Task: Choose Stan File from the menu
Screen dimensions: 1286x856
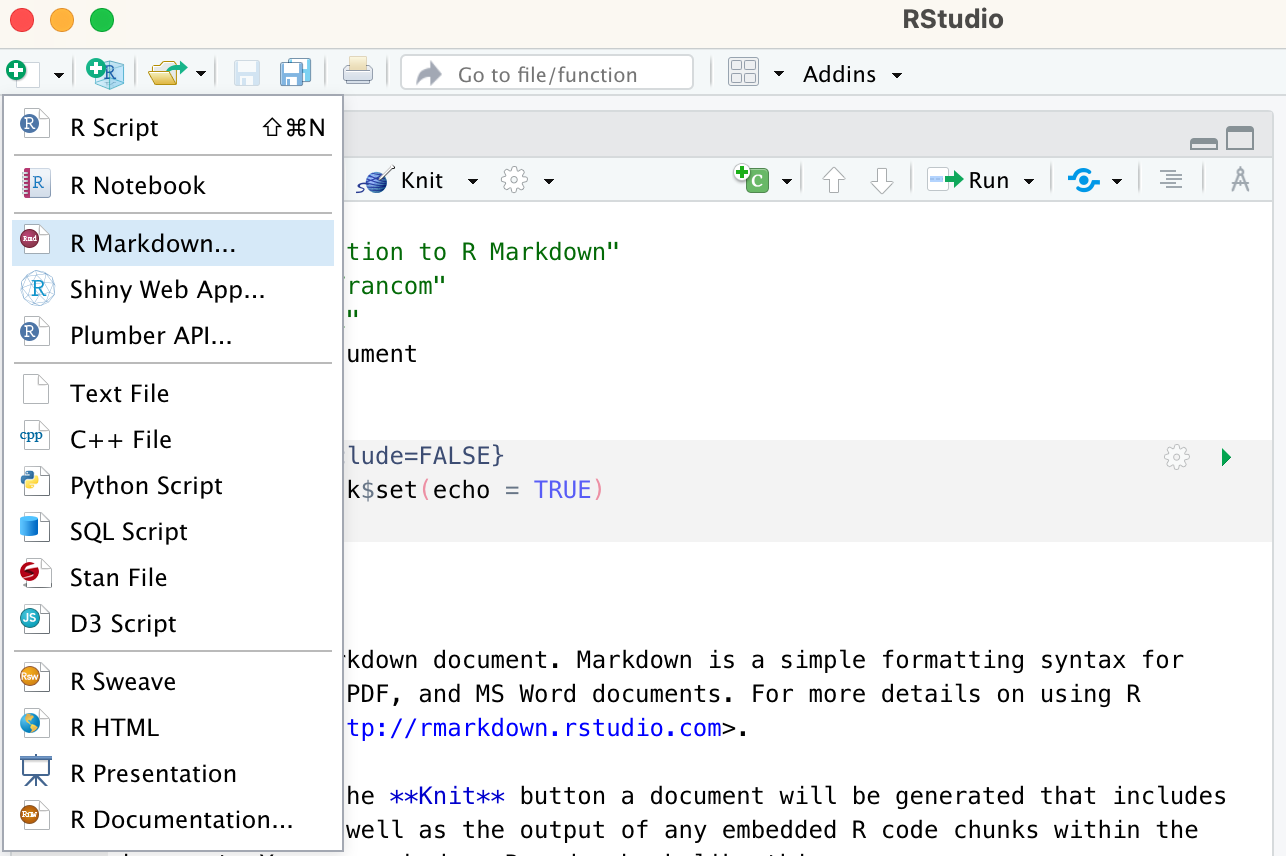Action: click(173, 577)
